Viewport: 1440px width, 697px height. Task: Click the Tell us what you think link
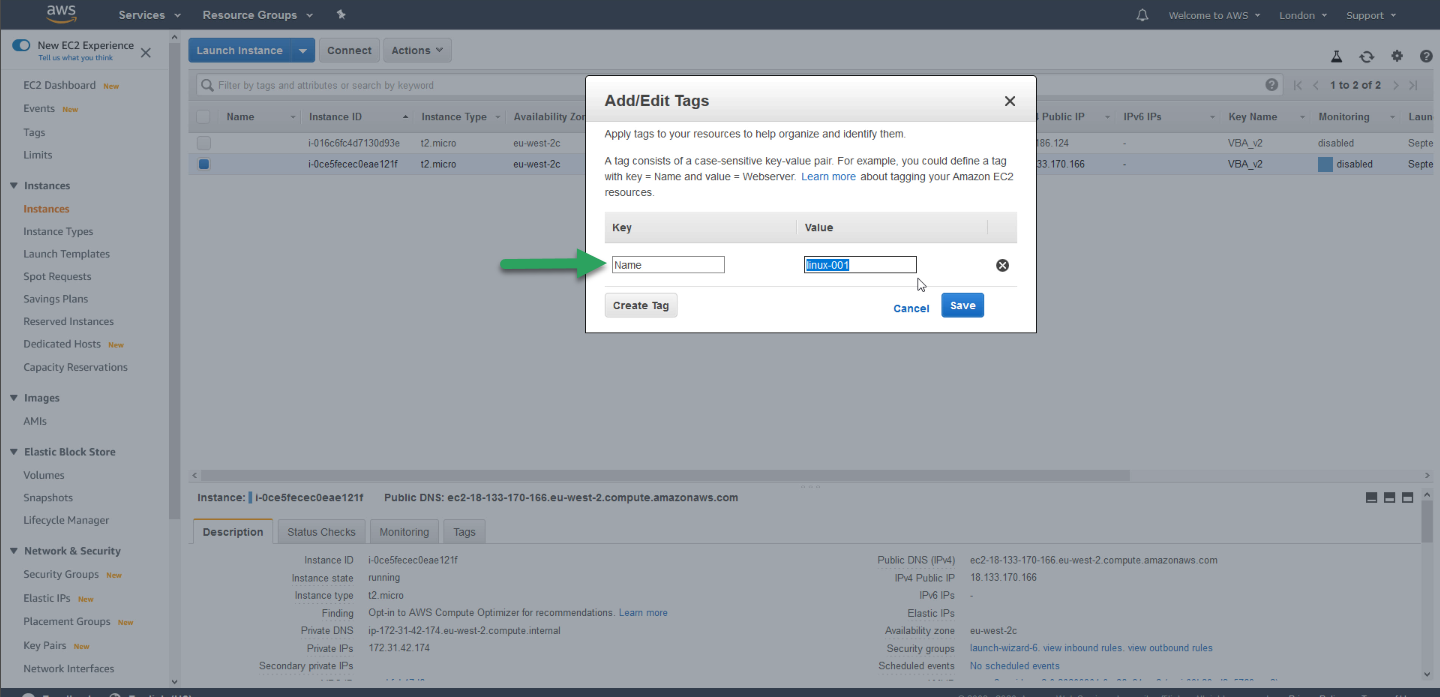[x=76, y=58]
